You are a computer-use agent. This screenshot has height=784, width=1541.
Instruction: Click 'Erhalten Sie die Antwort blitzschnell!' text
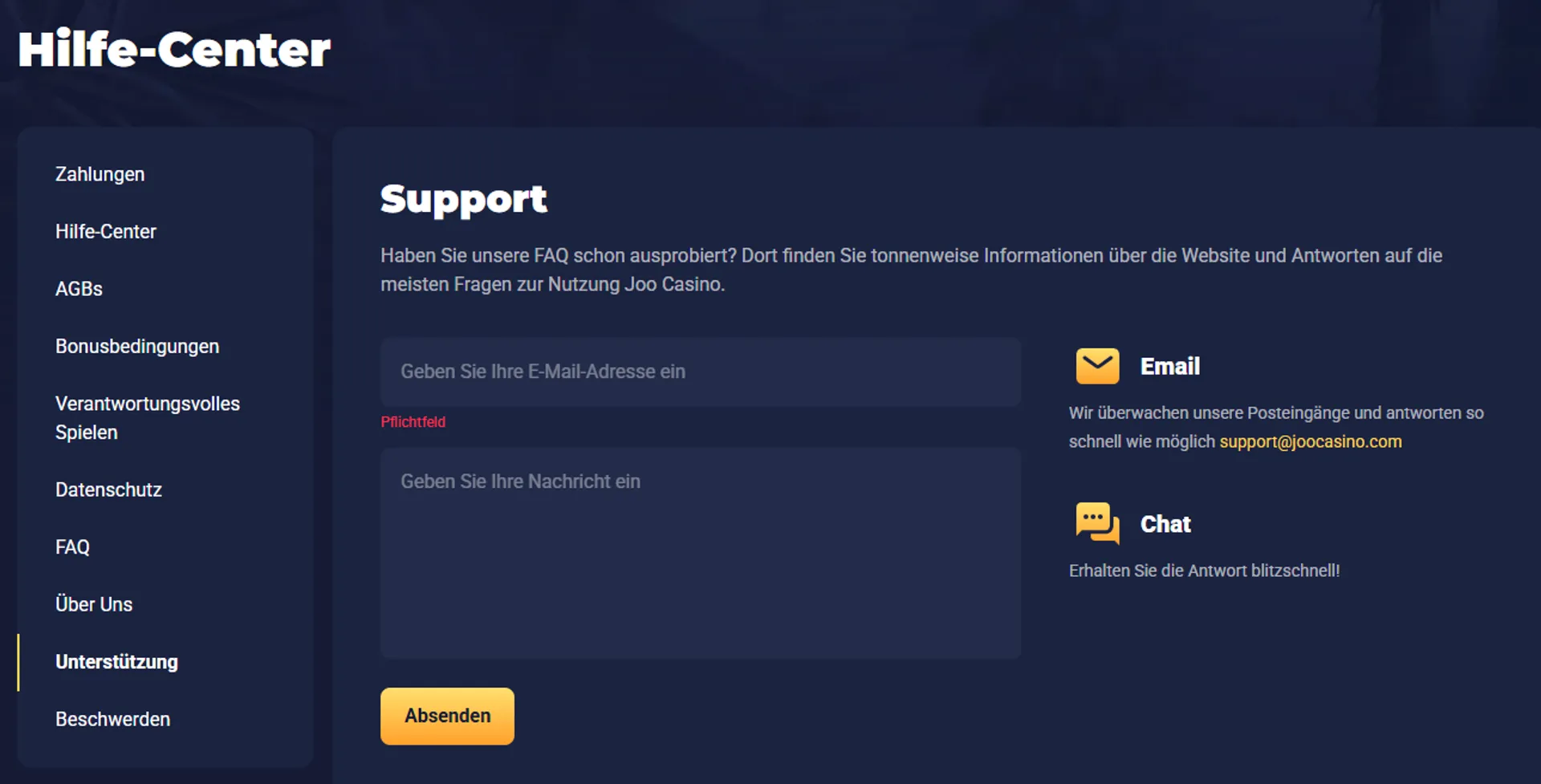pos(1204,571)
